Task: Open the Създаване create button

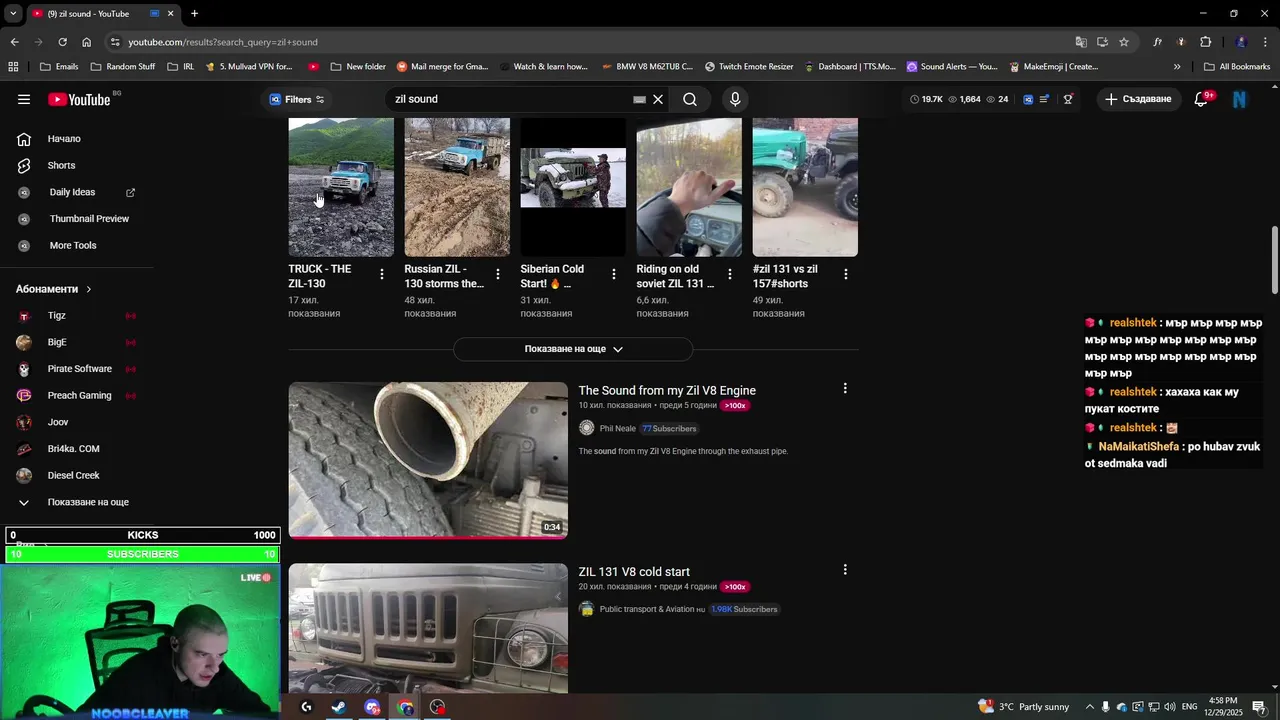Action: click(x=1138, y=99)
